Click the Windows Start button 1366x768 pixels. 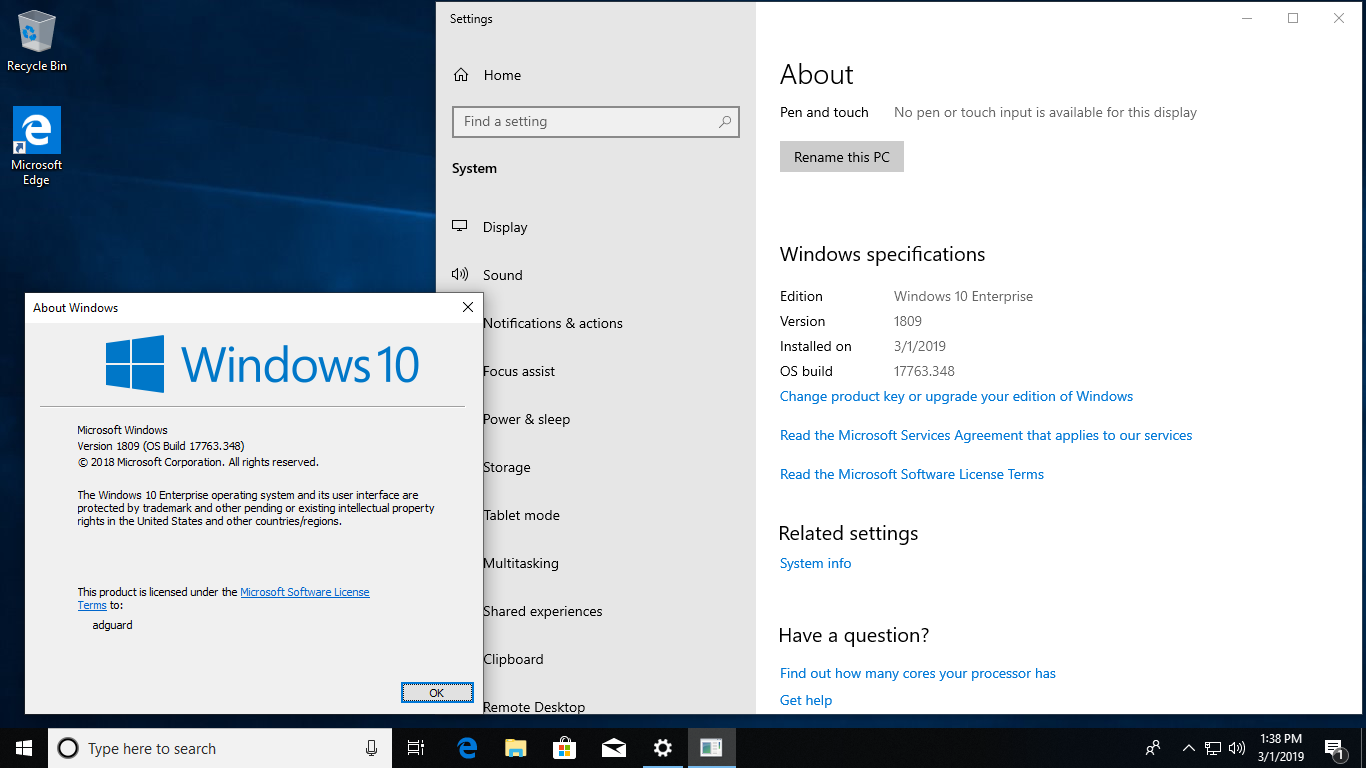coord(24,748)
